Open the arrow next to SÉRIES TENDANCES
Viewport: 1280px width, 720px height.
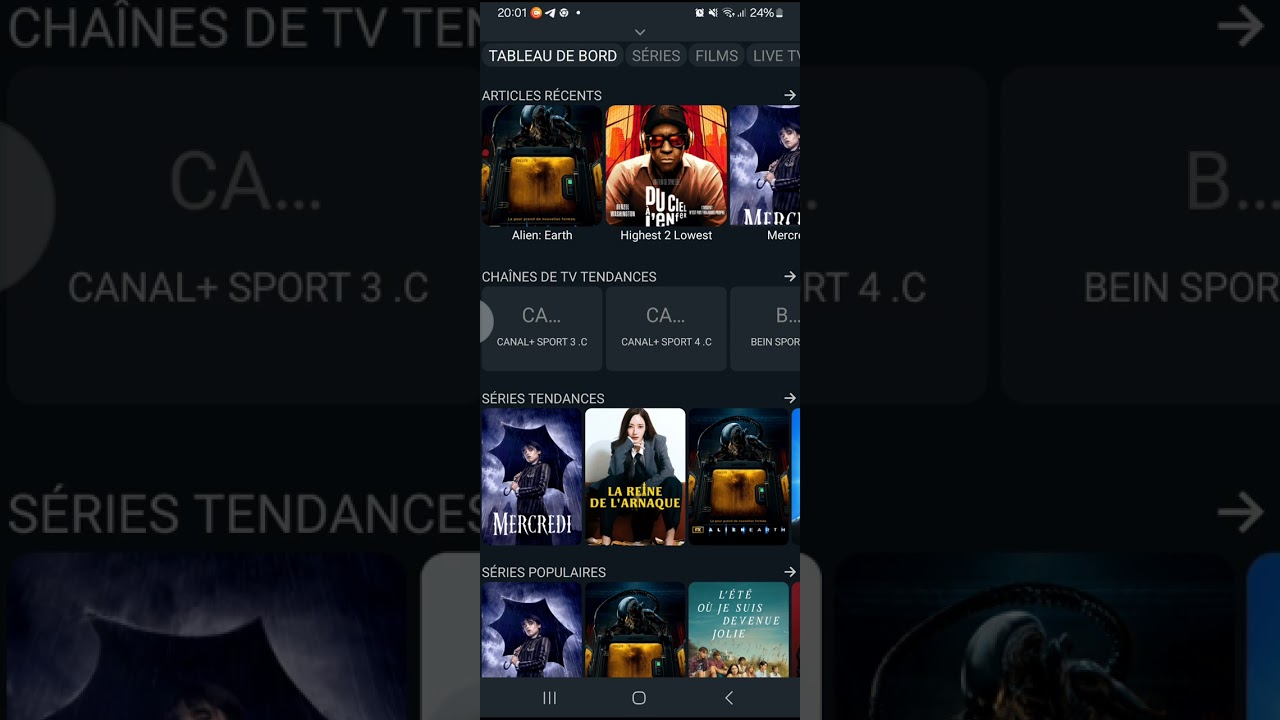click(x=789, y=398)
